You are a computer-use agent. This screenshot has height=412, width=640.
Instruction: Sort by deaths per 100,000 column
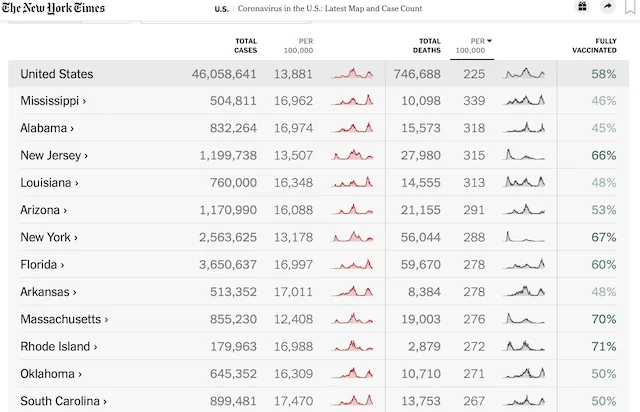[x=473, y=45]
